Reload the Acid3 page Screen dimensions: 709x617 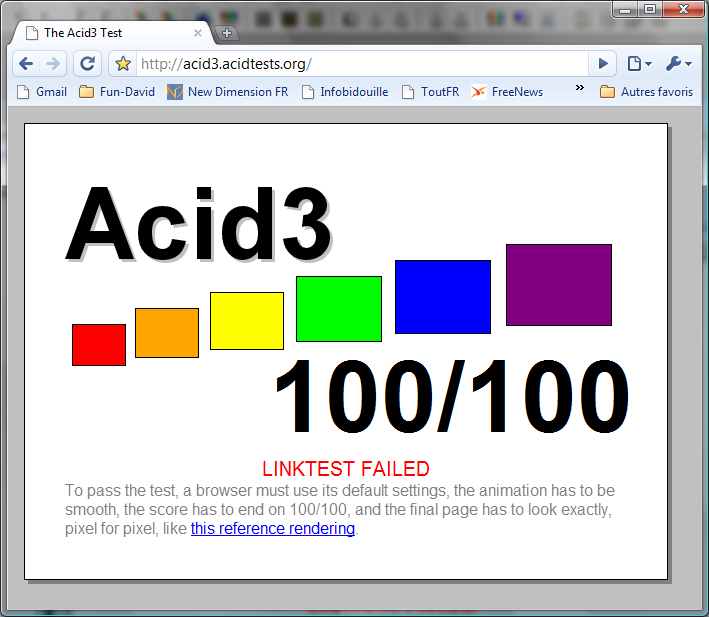87,64
